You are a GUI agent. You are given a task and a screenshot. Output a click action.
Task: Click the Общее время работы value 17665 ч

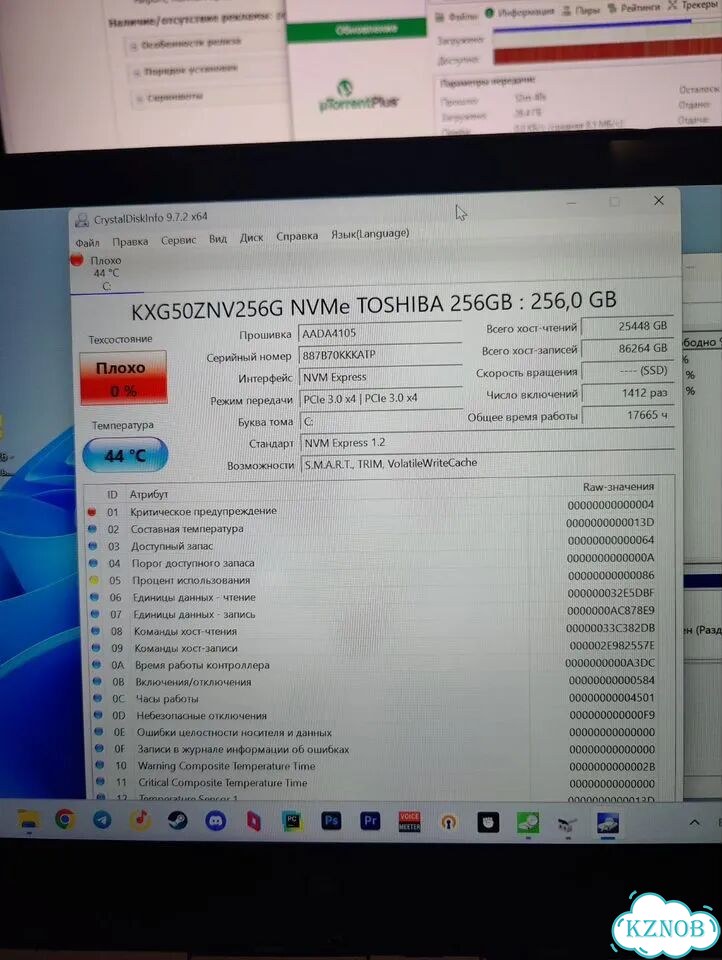coord(626,415)
